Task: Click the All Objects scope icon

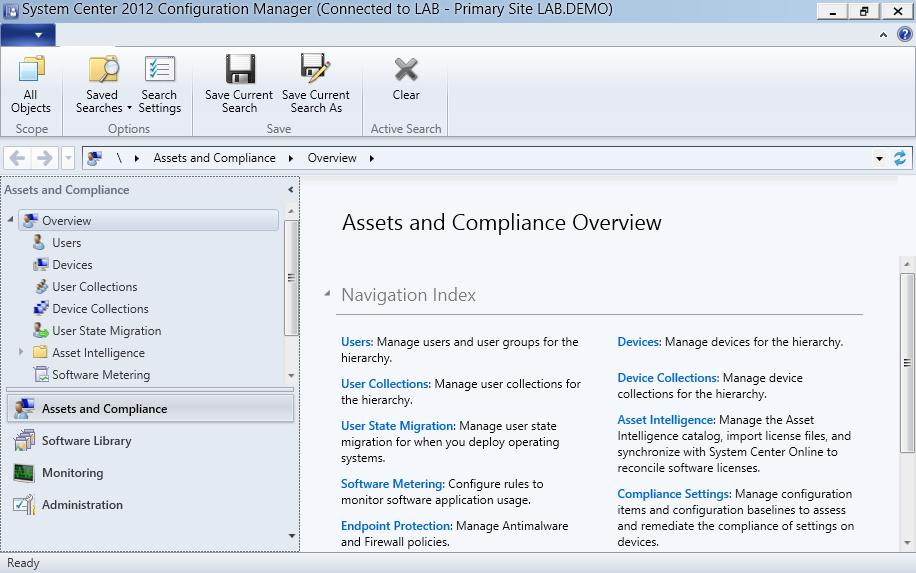Action: 31,71
